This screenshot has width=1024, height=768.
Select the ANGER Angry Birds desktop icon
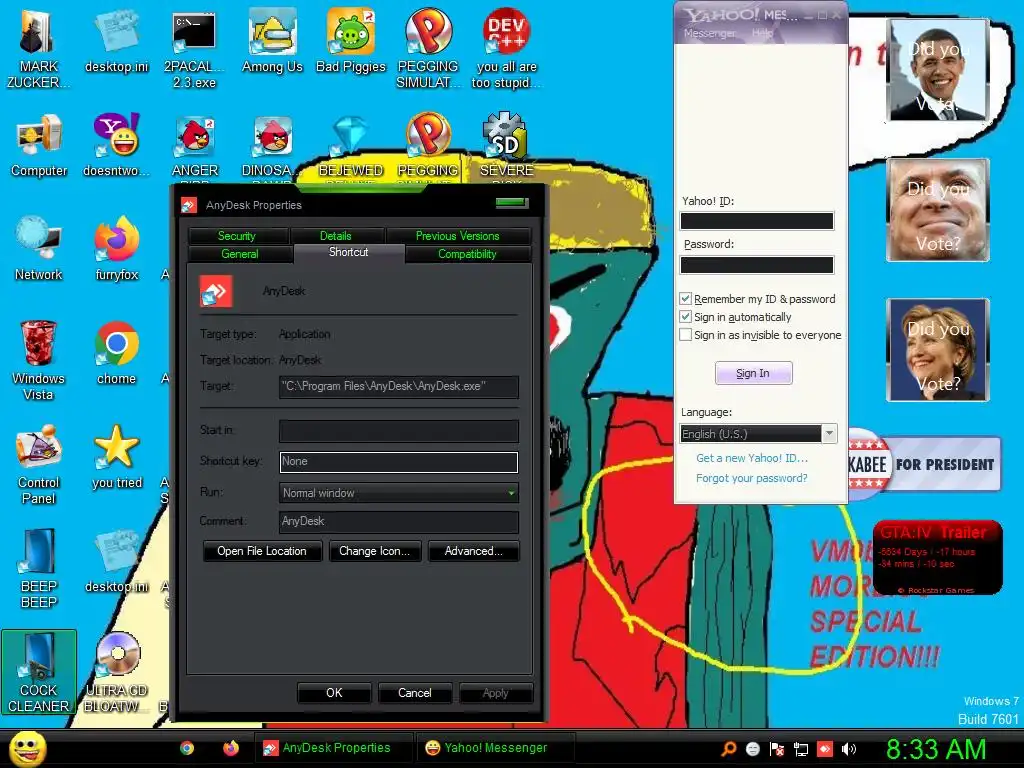(x=195, y=147)
